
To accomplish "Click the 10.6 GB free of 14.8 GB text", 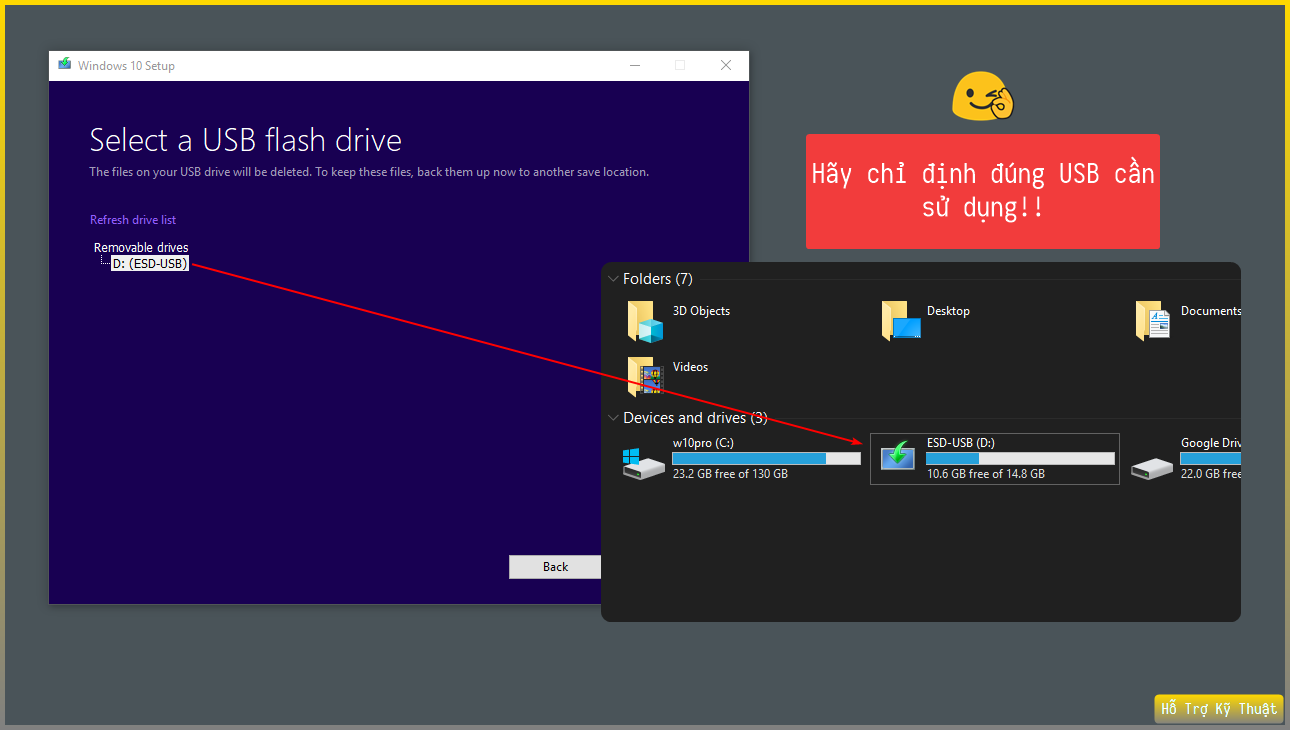I will [x=986, y=474].
